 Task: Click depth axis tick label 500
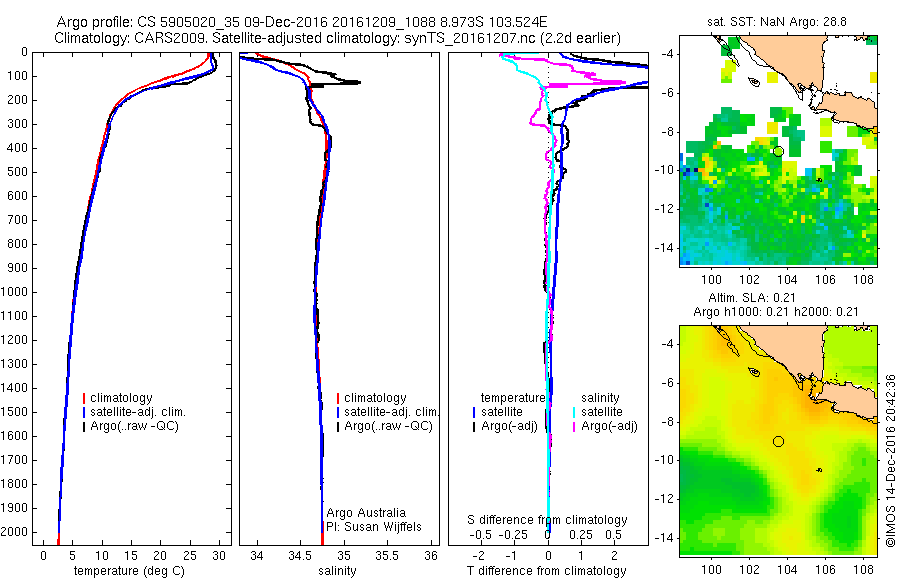click(x=17, y=172)
